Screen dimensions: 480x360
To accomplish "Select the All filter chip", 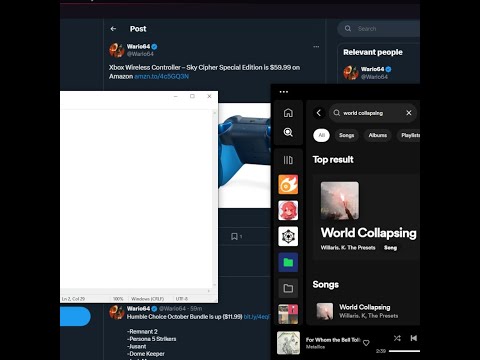I will [x=321, y=135].
